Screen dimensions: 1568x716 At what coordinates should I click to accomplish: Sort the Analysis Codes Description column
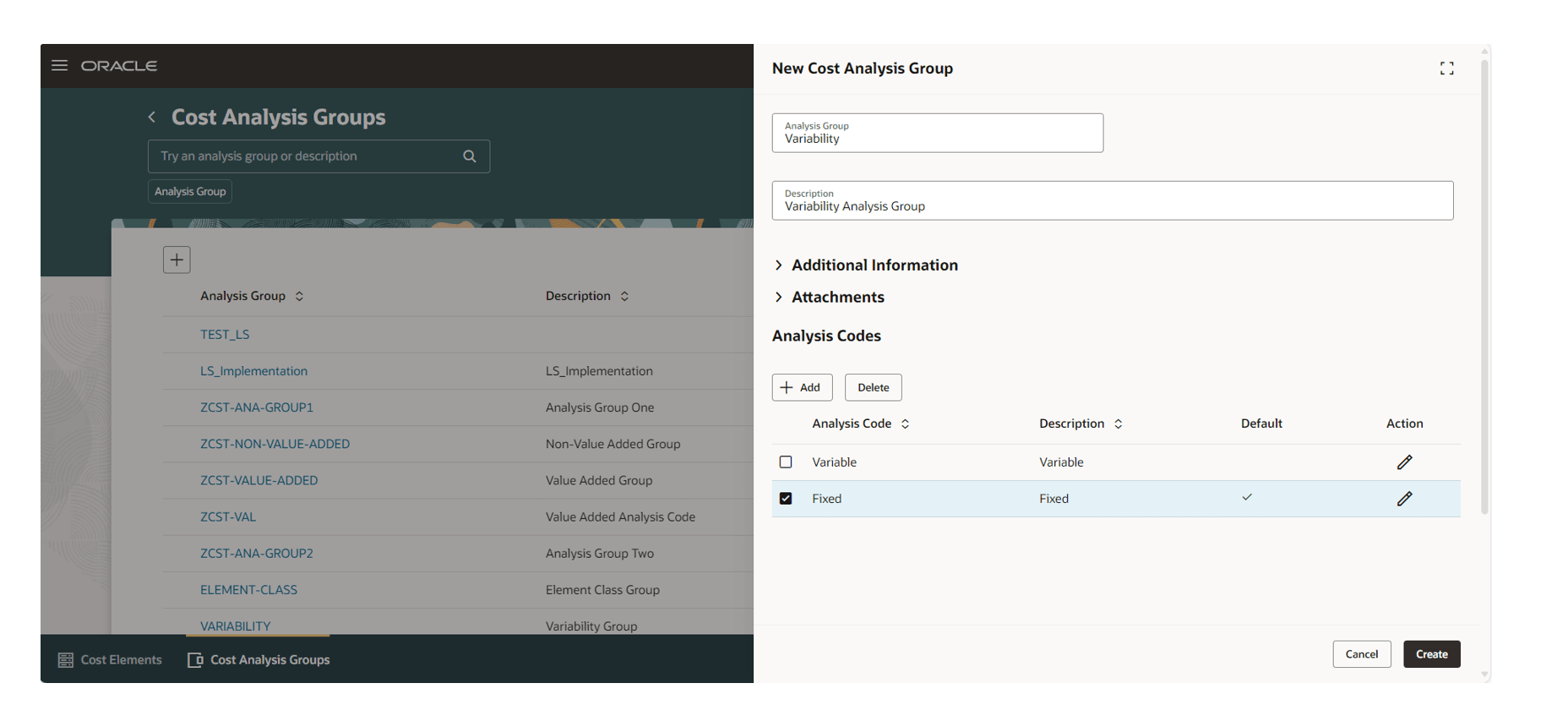pyautogui.click(x=1118, y=424)
